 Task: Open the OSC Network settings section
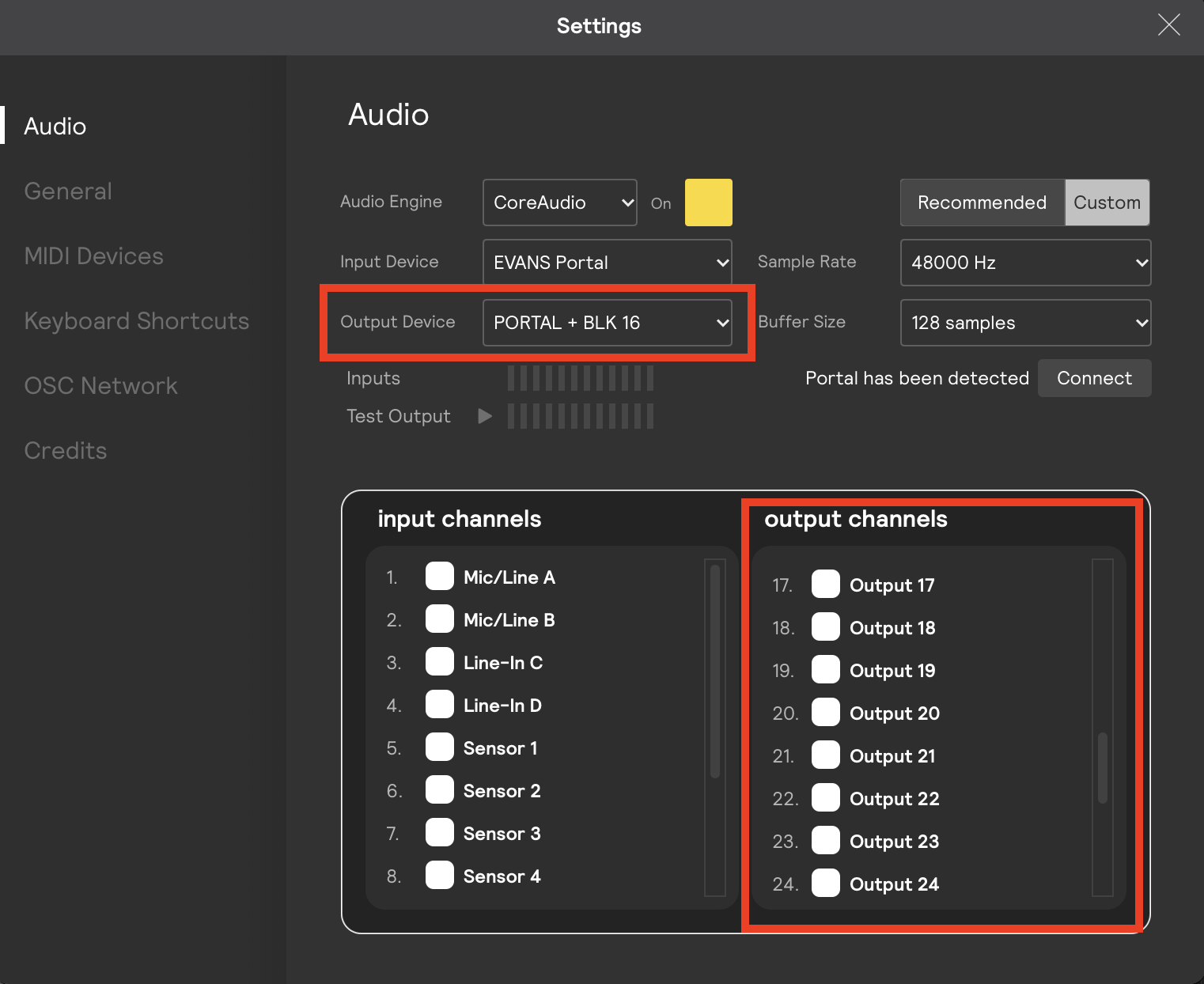tap(101, 386)
